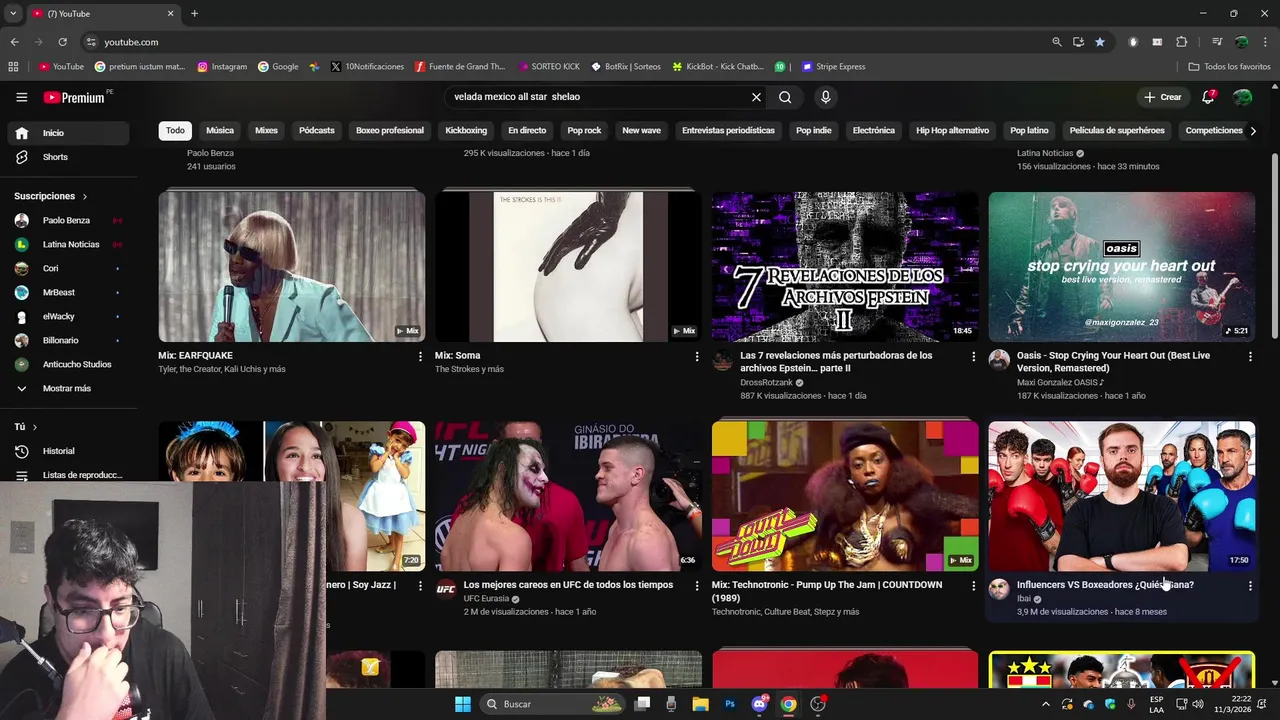The image size is (1280, 720).
Task: Open a new Chrome tab
Action: 194,14
